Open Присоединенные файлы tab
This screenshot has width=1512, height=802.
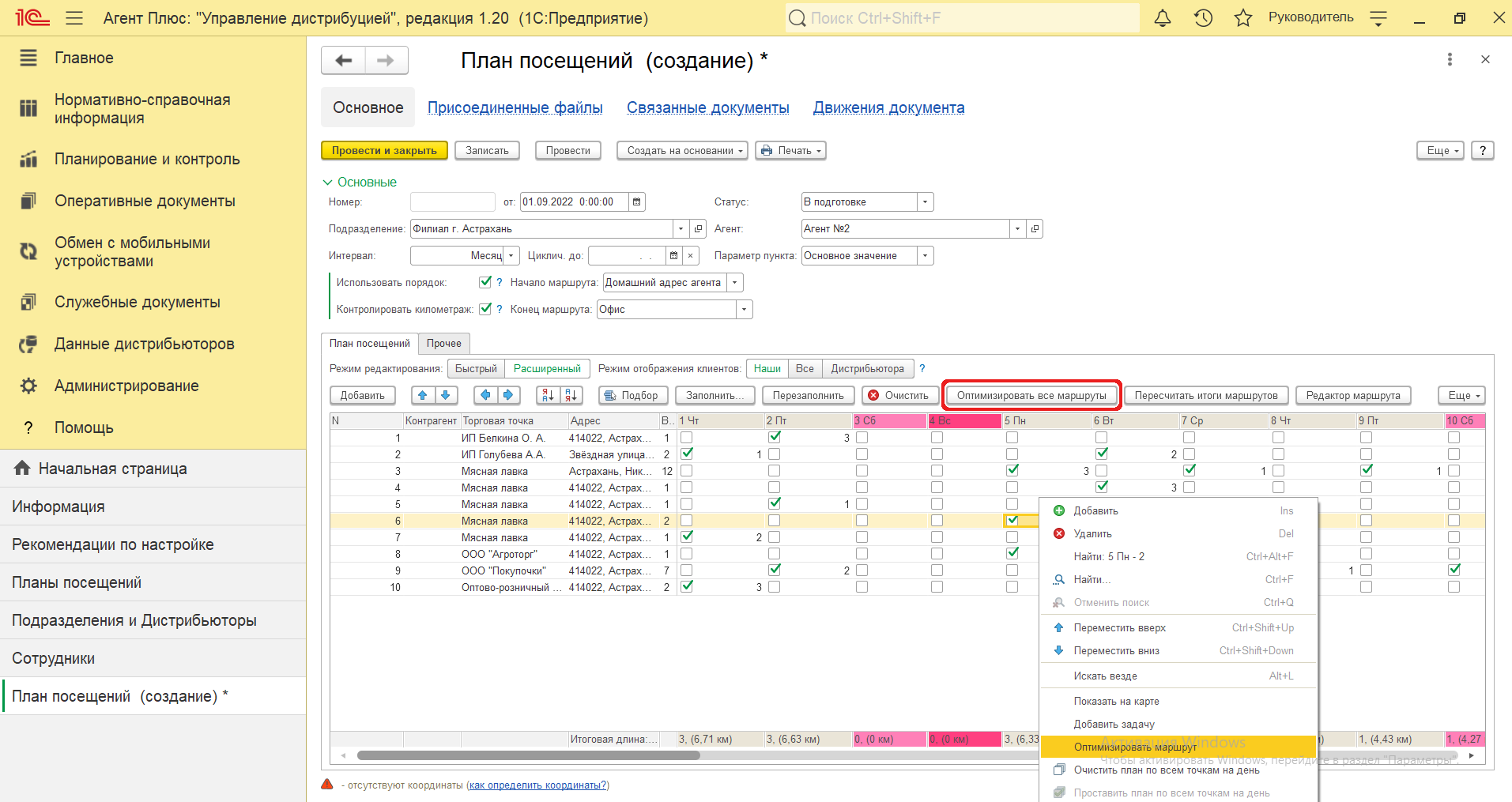click(x=515, y=107)
